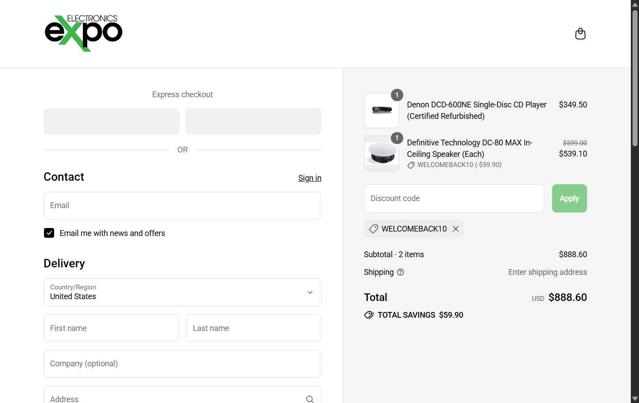
Task: Click the Company (optional) field
Action: tap(182, 363)
